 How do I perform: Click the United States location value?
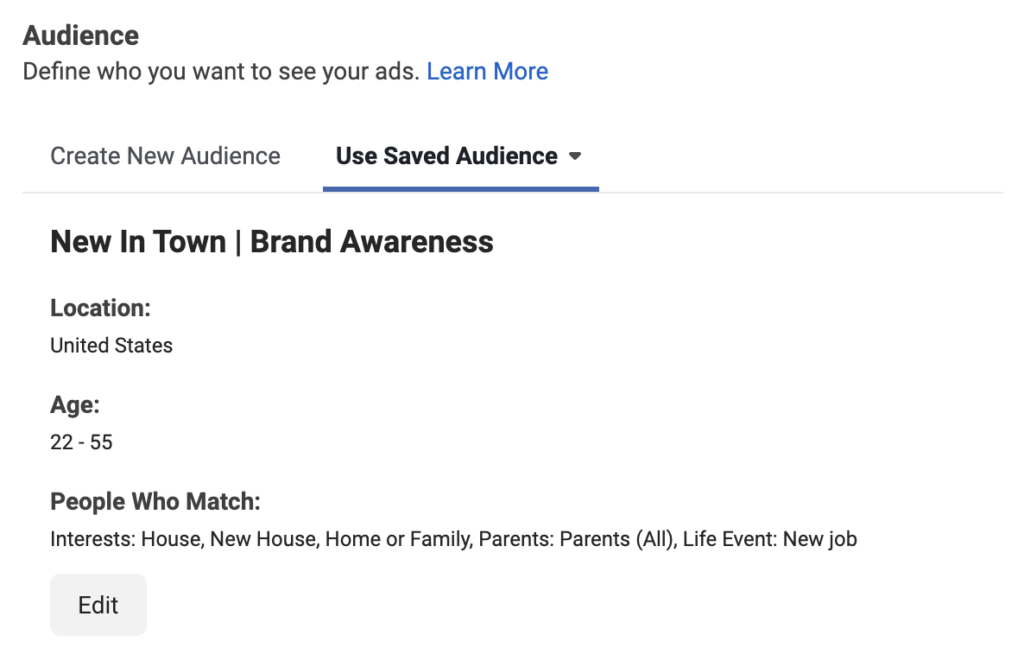[112, 346]
